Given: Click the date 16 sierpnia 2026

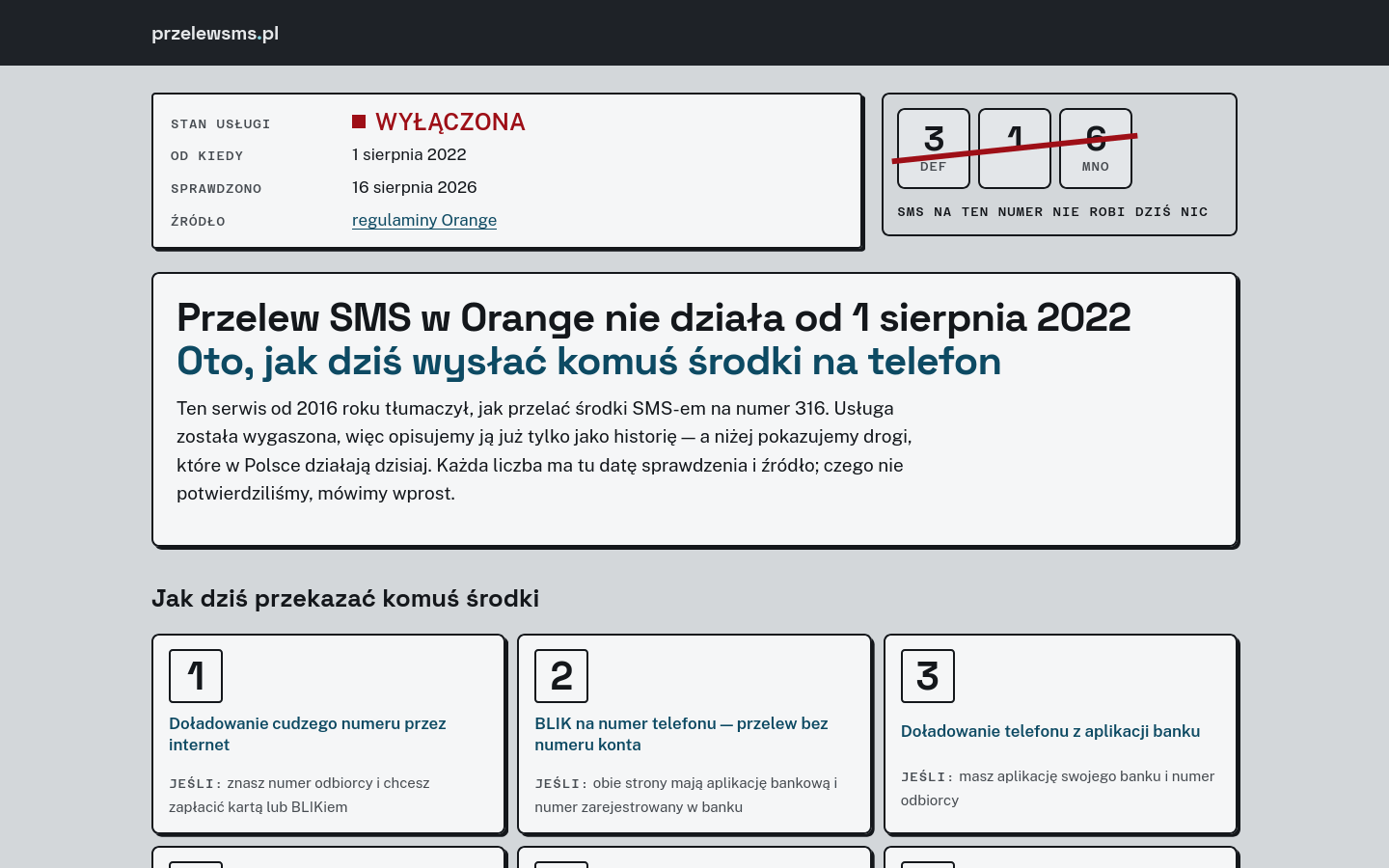Looking at the screenshot, I should tap(415, 187).
